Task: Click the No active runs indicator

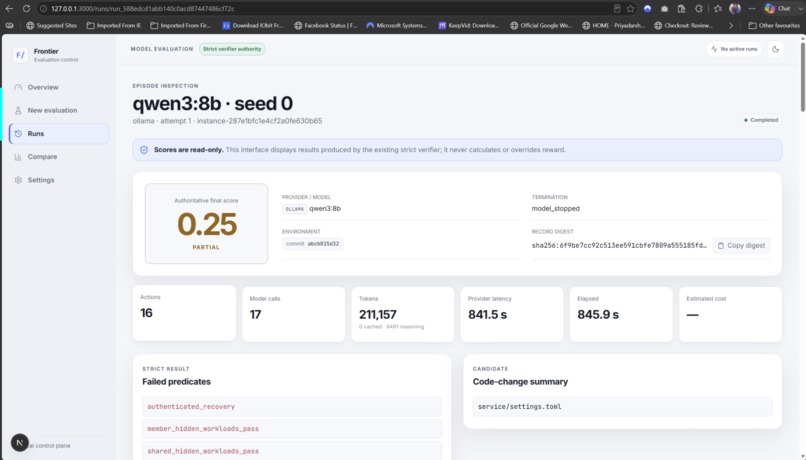Action: [x=734, y=49]
